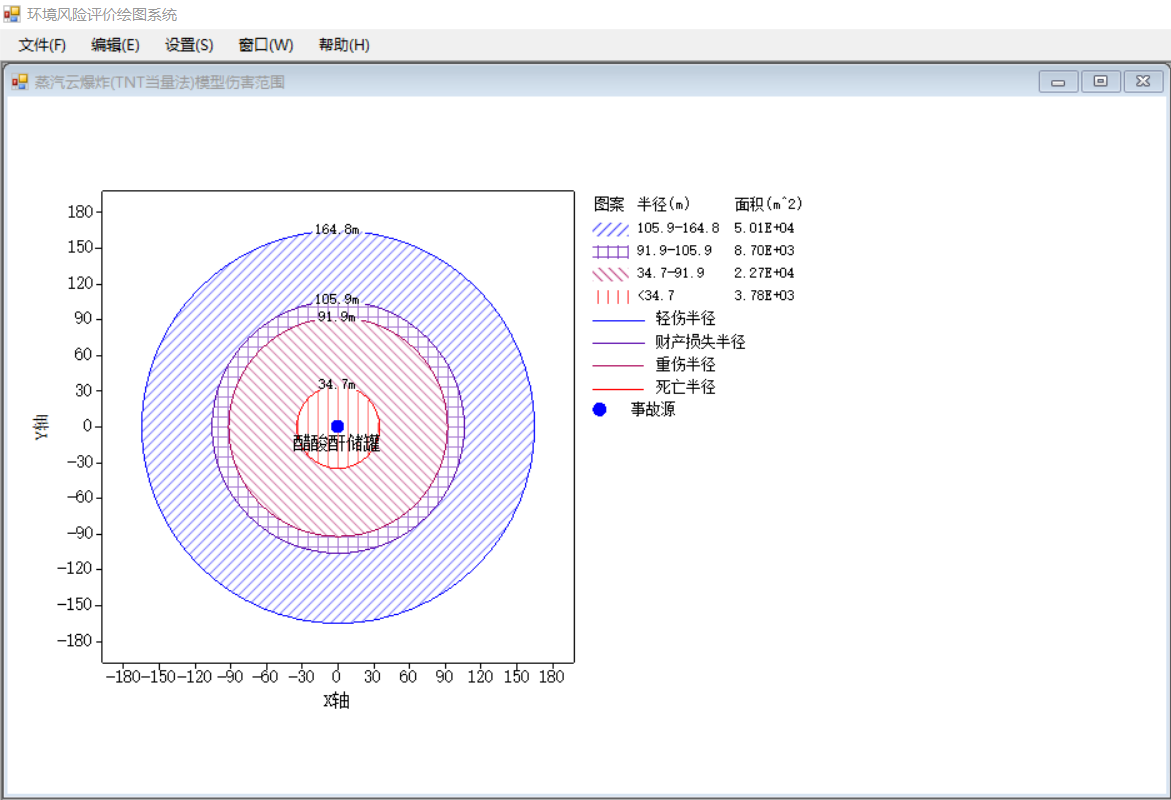Click the Y轴 axis title
Screen dimensions: 1171x800
[42, 427]
